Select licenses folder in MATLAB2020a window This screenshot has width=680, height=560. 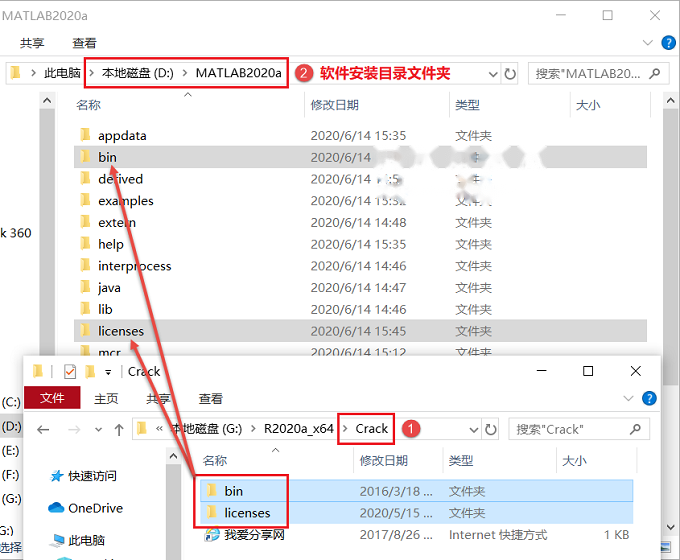tap(360, 331)
